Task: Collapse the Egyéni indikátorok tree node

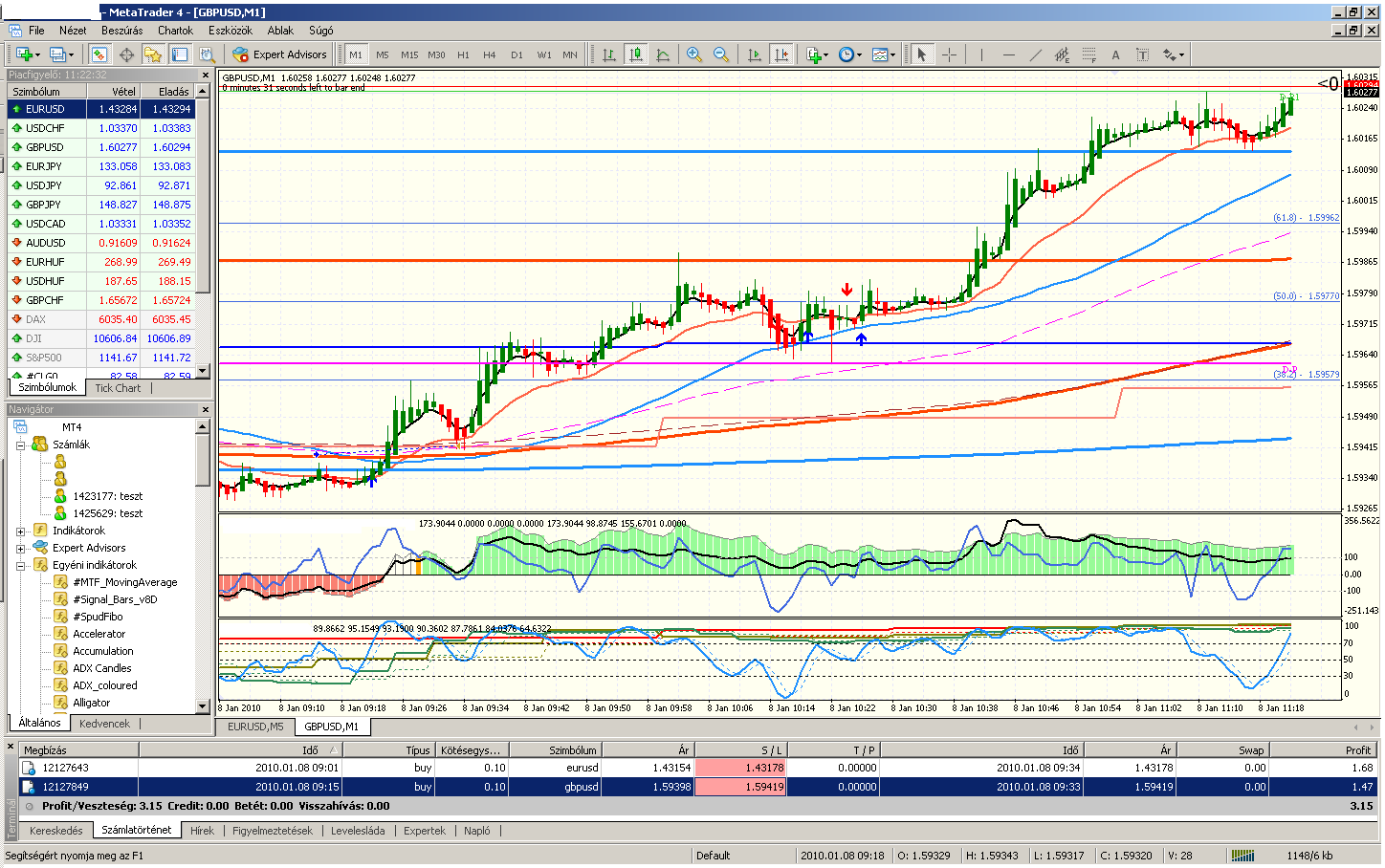Action: pyautogui.click(x=21, y=565)
